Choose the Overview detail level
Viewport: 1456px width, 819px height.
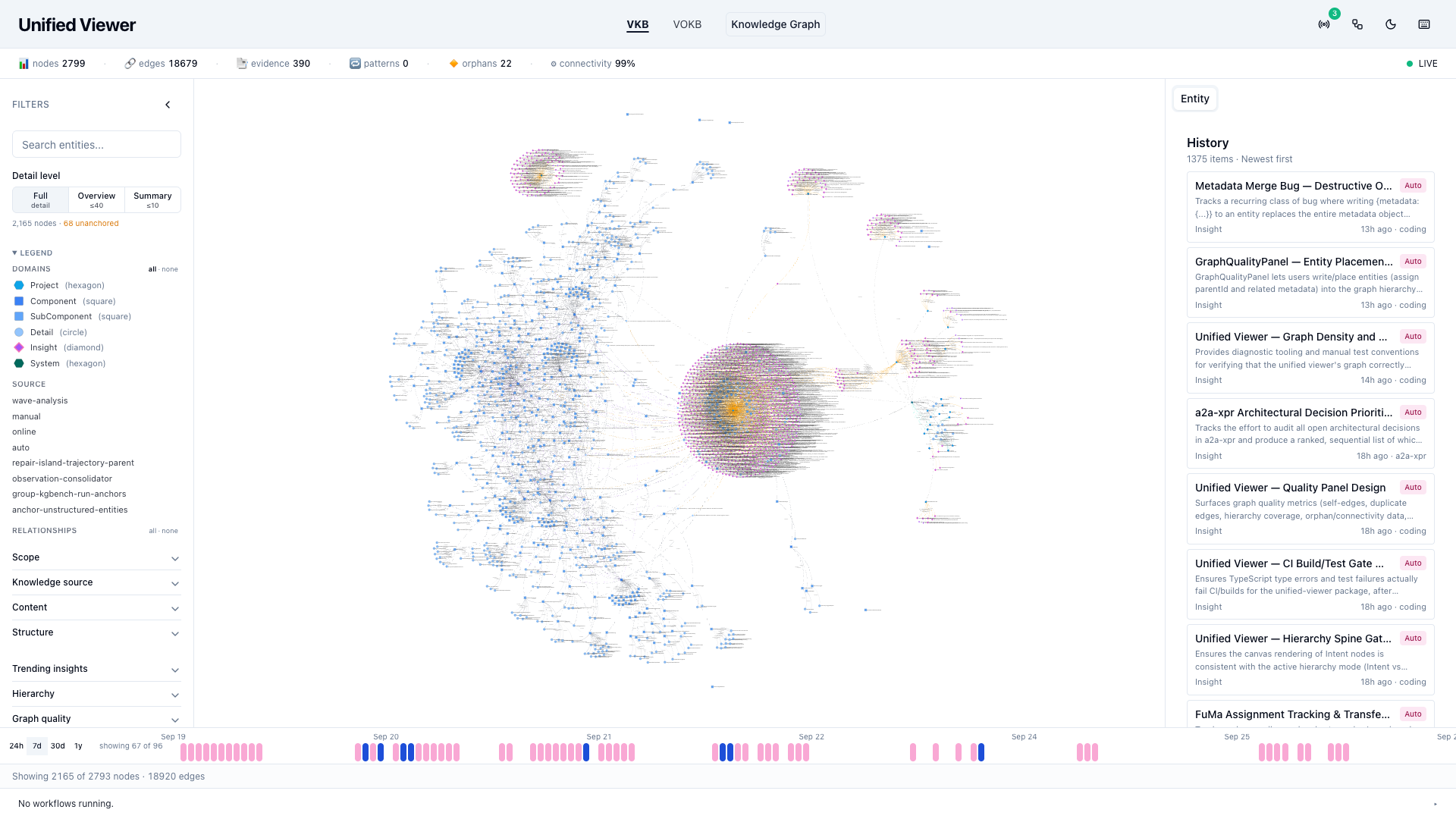click(96, 199)
